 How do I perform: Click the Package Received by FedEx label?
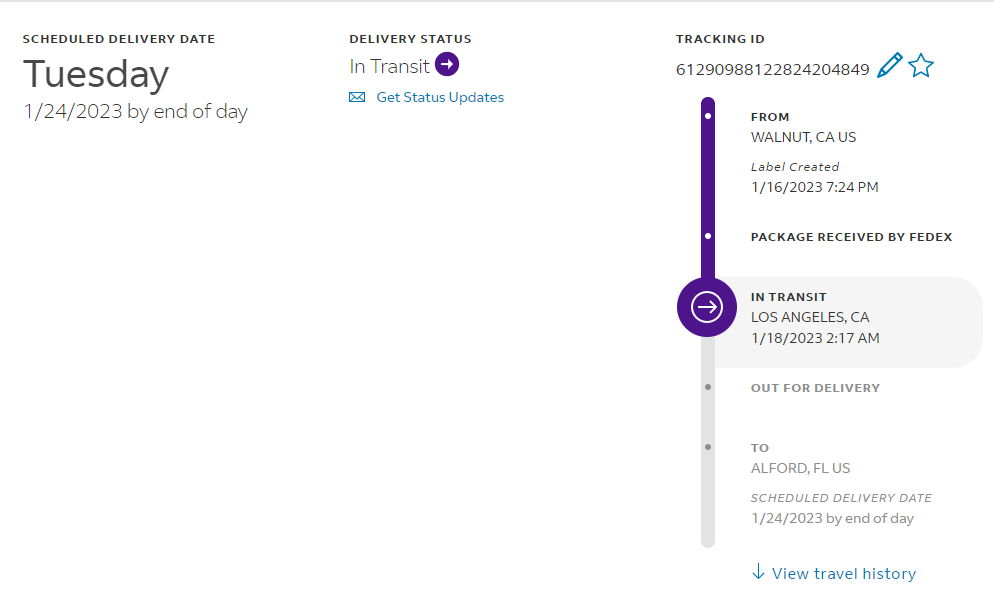pyautogui.click(x=851, y=237)
